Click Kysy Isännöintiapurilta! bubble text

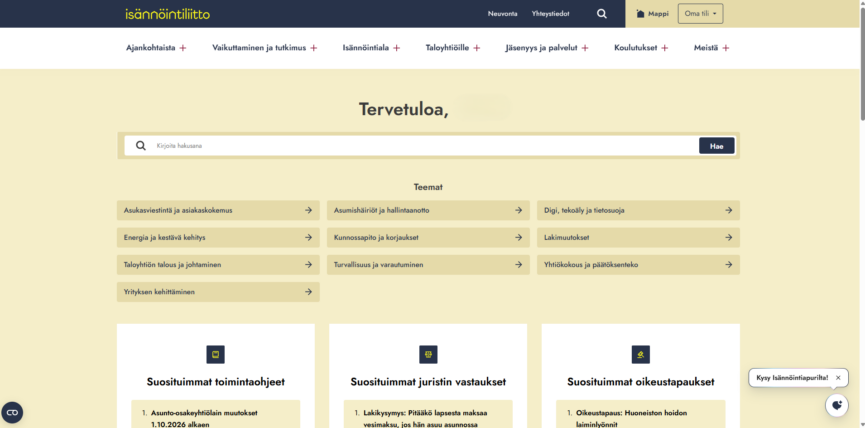(792, 378)
